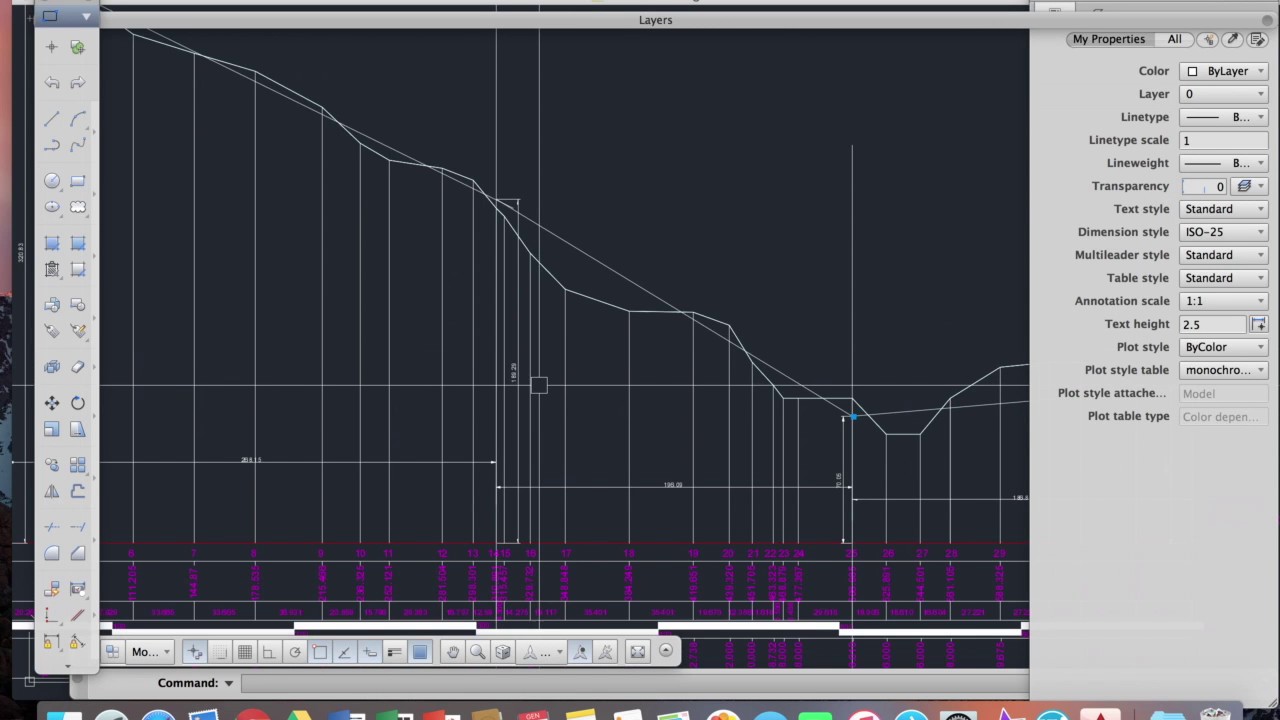Choose the Move tool icon
The height and width of the screenshot is (720, 1280).
(52, 403)
